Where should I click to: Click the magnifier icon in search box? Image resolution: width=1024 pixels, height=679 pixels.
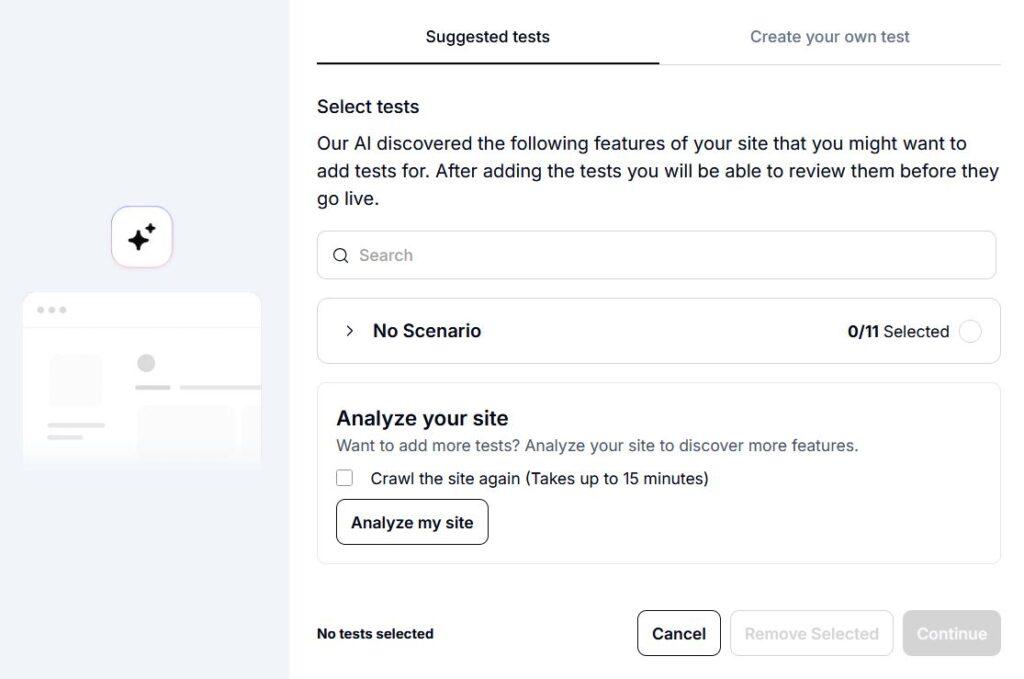click(x=340, y=256)
